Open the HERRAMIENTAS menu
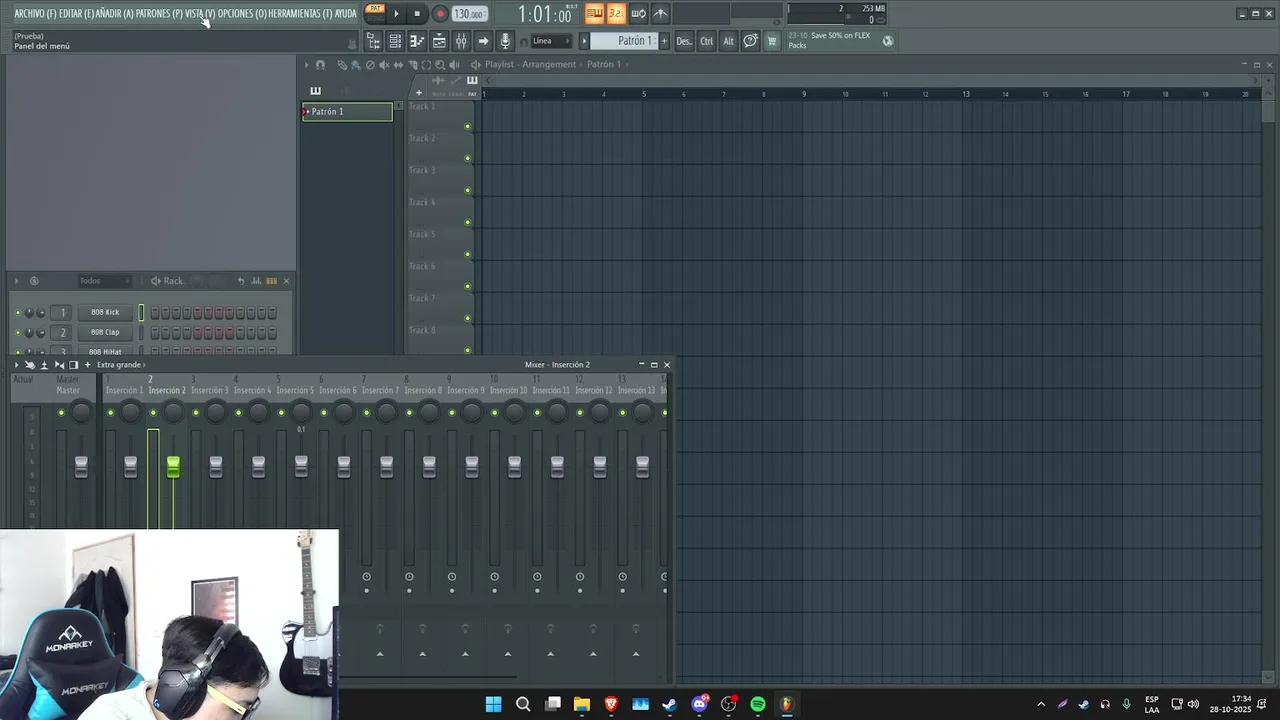1280x720 pixels. 300,14
